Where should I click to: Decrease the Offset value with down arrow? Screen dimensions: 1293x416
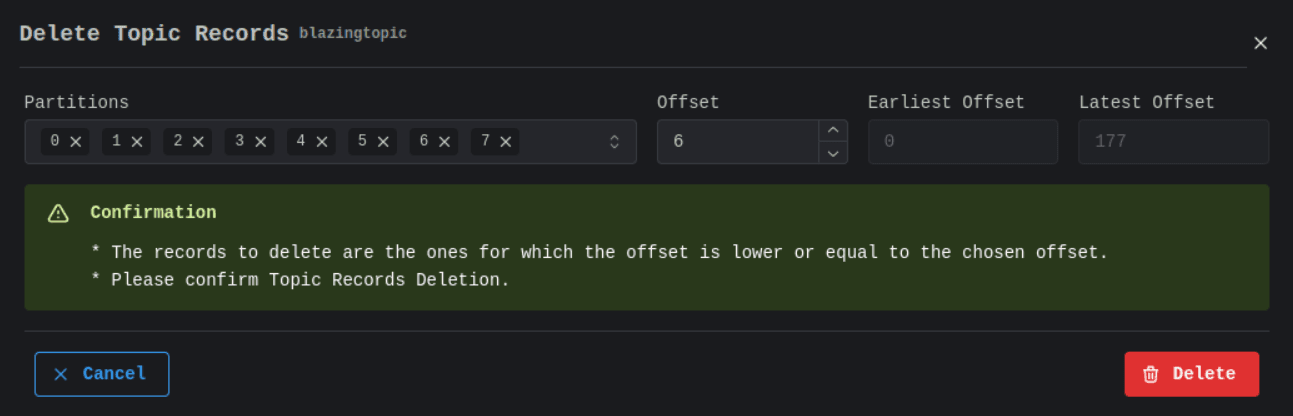point(833,153)
